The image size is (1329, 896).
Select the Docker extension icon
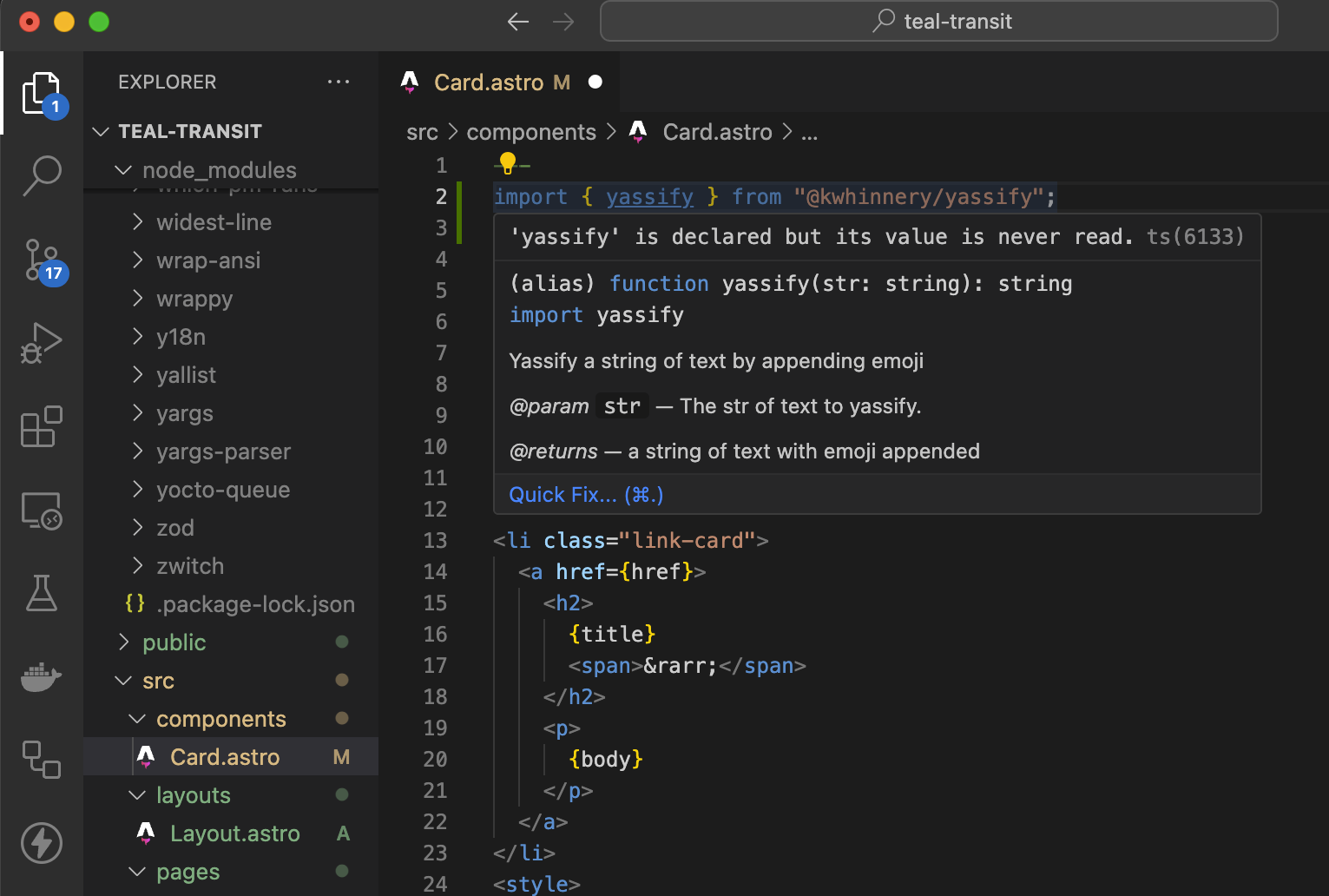(x=41, y=678)
